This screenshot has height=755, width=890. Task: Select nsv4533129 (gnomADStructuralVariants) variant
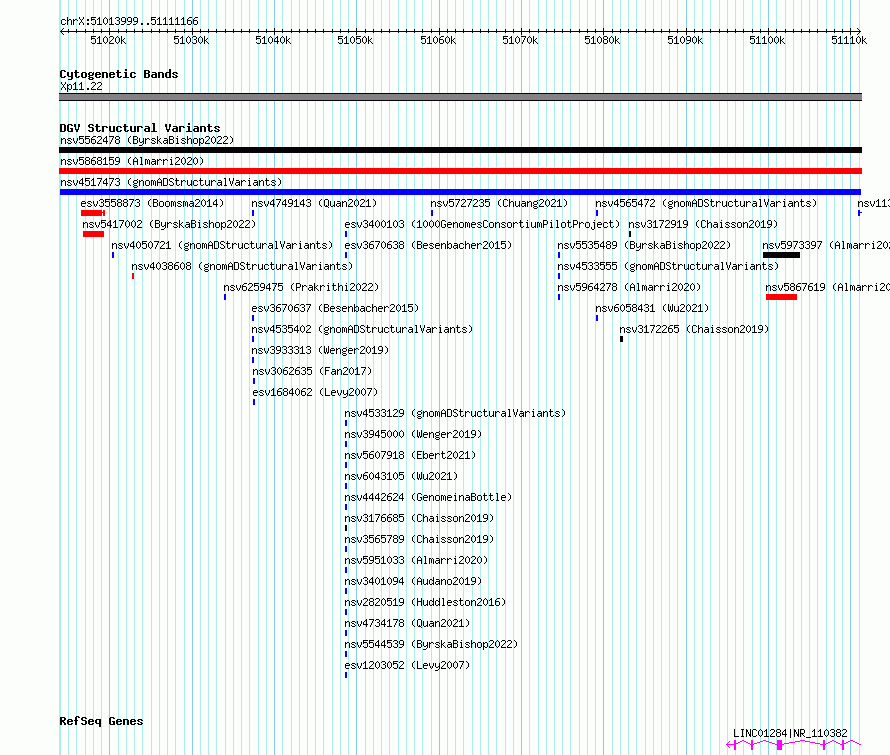tap(455, 413)
